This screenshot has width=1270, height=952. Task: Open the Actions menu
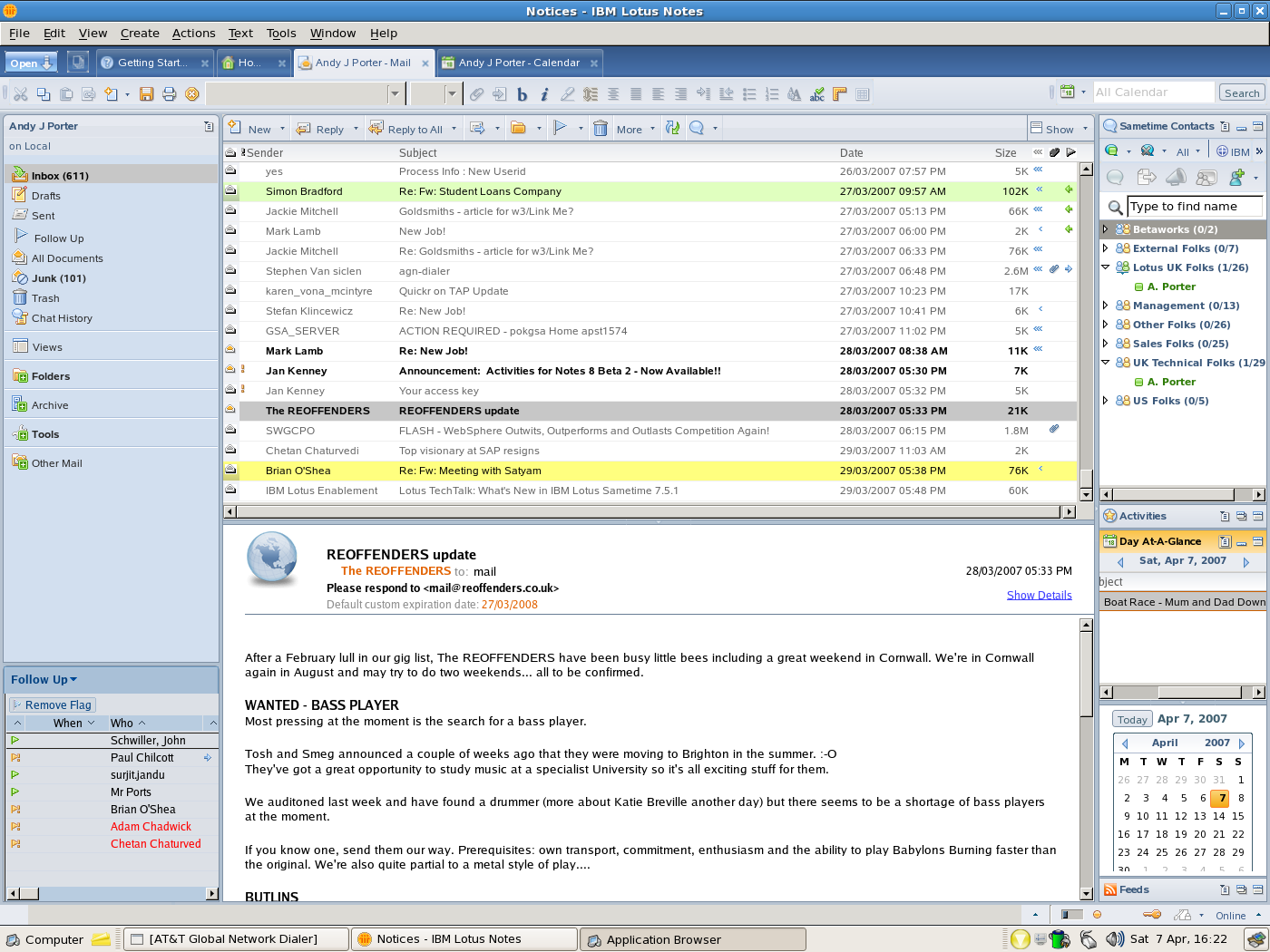click(194, 34)
